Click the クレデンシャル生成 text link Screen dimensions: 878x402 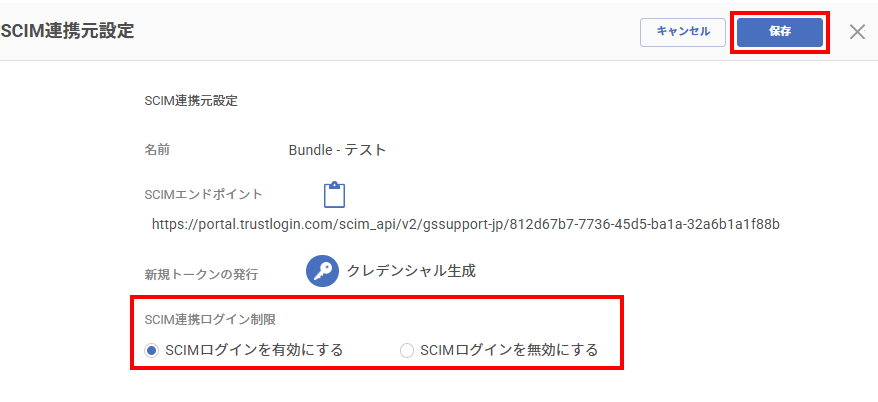(x=411, y=271)
